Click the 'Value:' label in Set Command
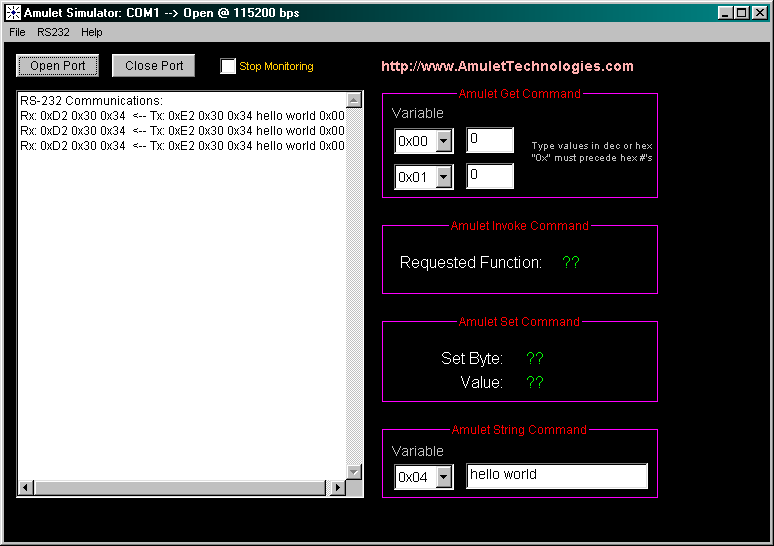Image resolution: width=774 pixels, height=546 pixels. point(481,383)
